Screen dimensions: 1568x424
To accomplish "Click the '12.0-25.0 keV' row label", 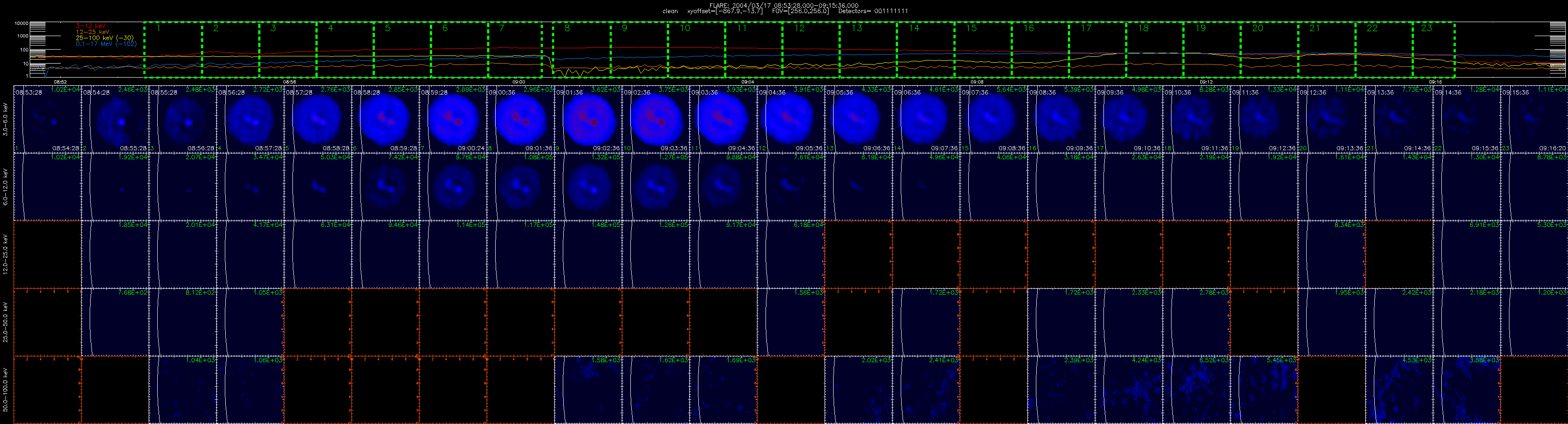I will click(x=5, y=254).
